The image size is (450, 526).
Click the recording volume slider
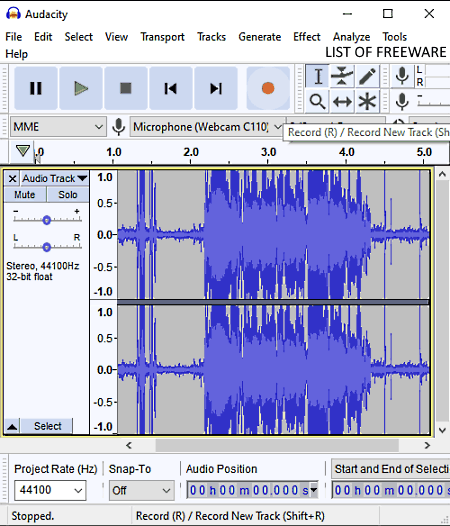pos(434,101)
